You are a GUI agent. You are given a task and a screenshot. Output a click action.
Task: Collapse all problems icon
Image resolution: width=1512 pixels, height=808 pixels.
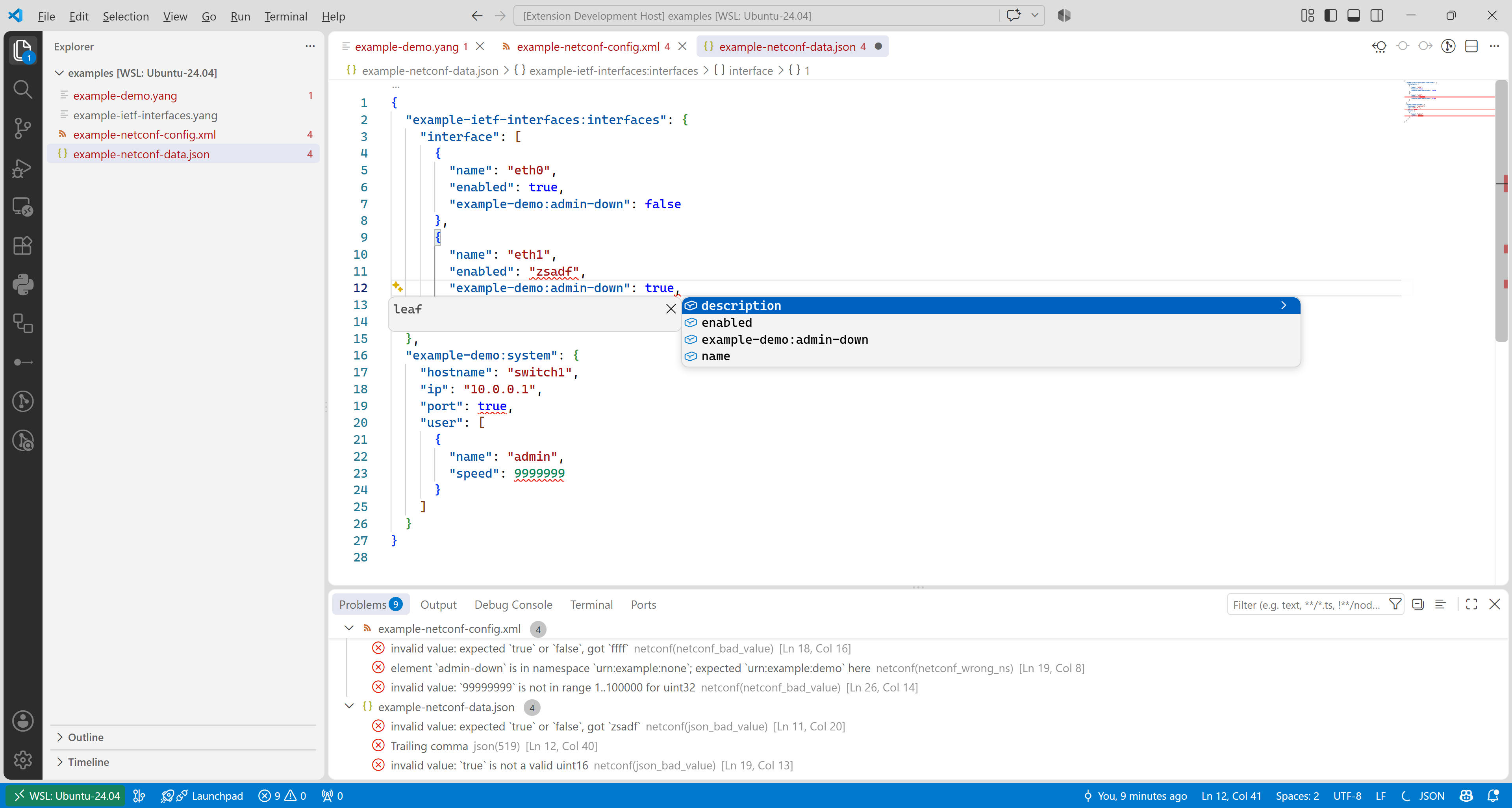[x=1417, y=604]
